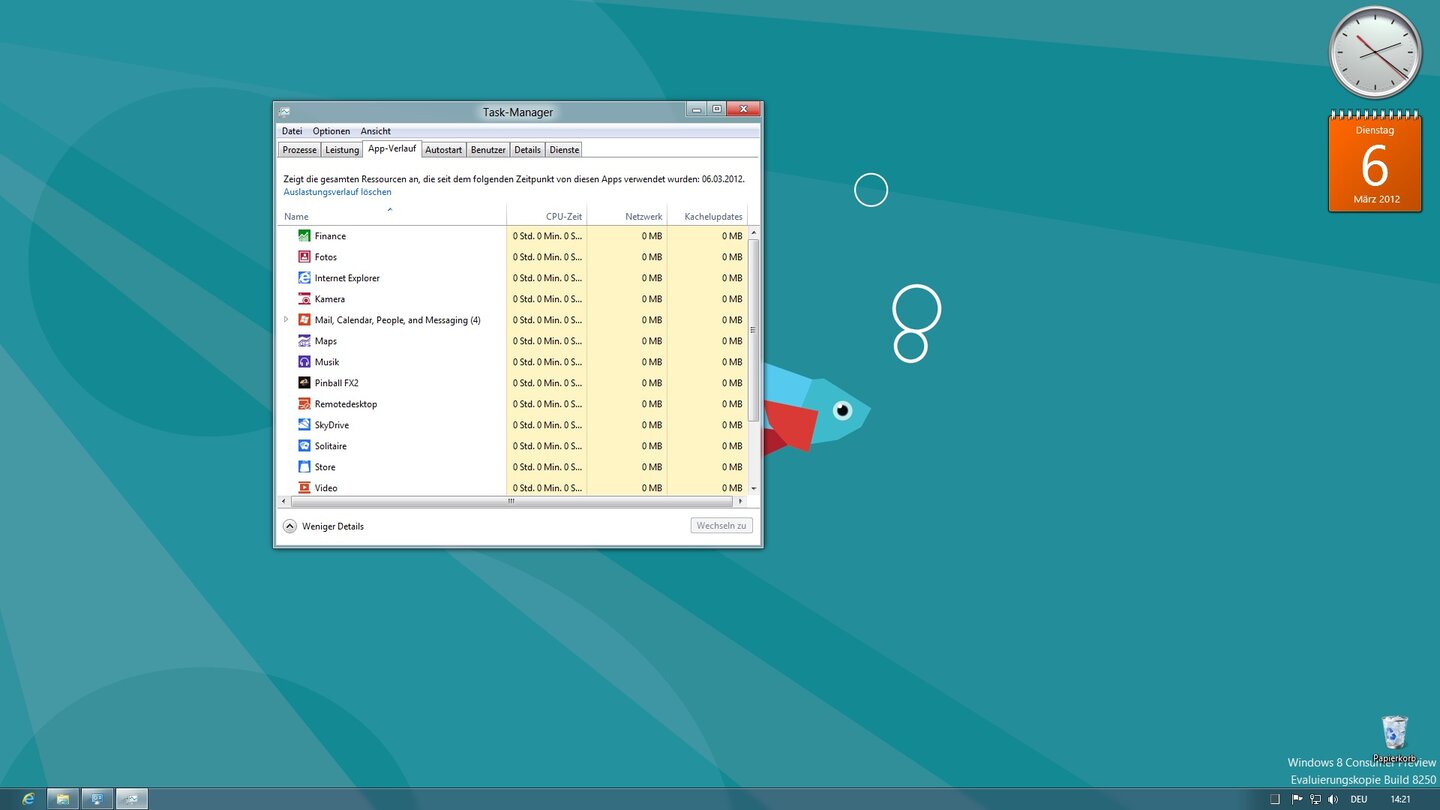Image resolution: width=1440 pixels, height=810 pixels.
Task: Click the Finance app icon in list
Action: 304,236
